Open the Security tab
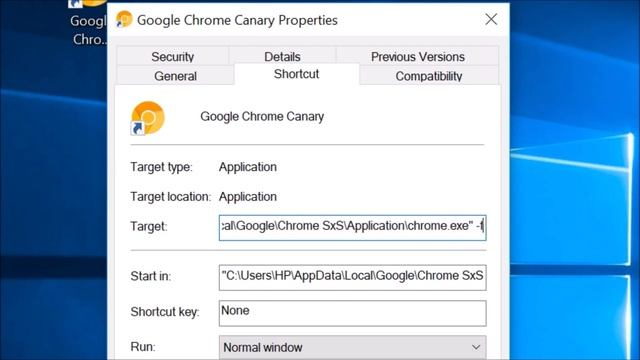 pos(172,57)
